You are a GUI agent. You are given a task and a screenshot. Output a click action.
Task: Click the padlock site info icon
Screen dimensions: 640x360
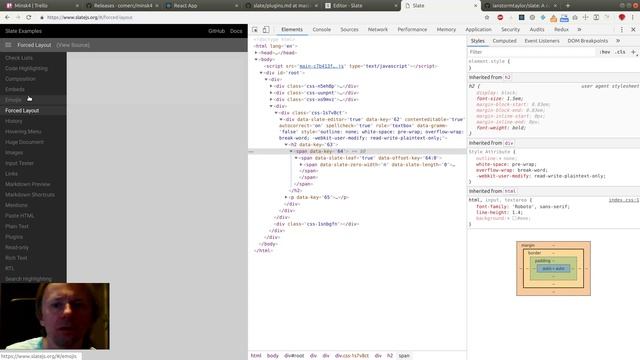pyautogui.click(x=42, y=18)
